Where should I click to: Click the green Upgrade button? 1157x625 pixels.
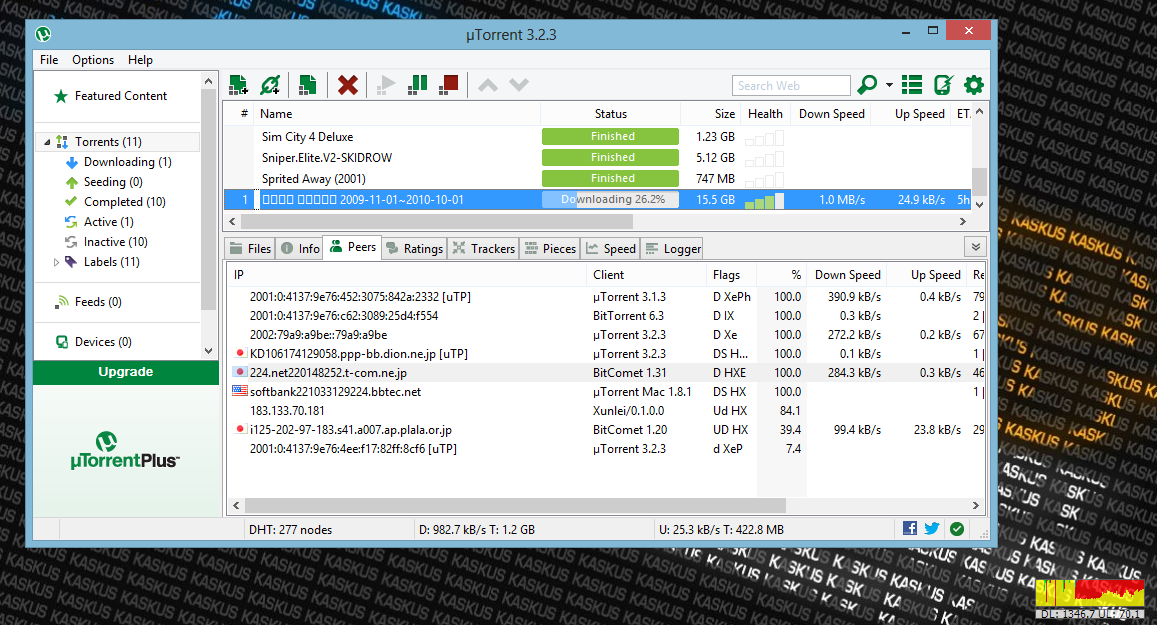(x=126, y=372)
